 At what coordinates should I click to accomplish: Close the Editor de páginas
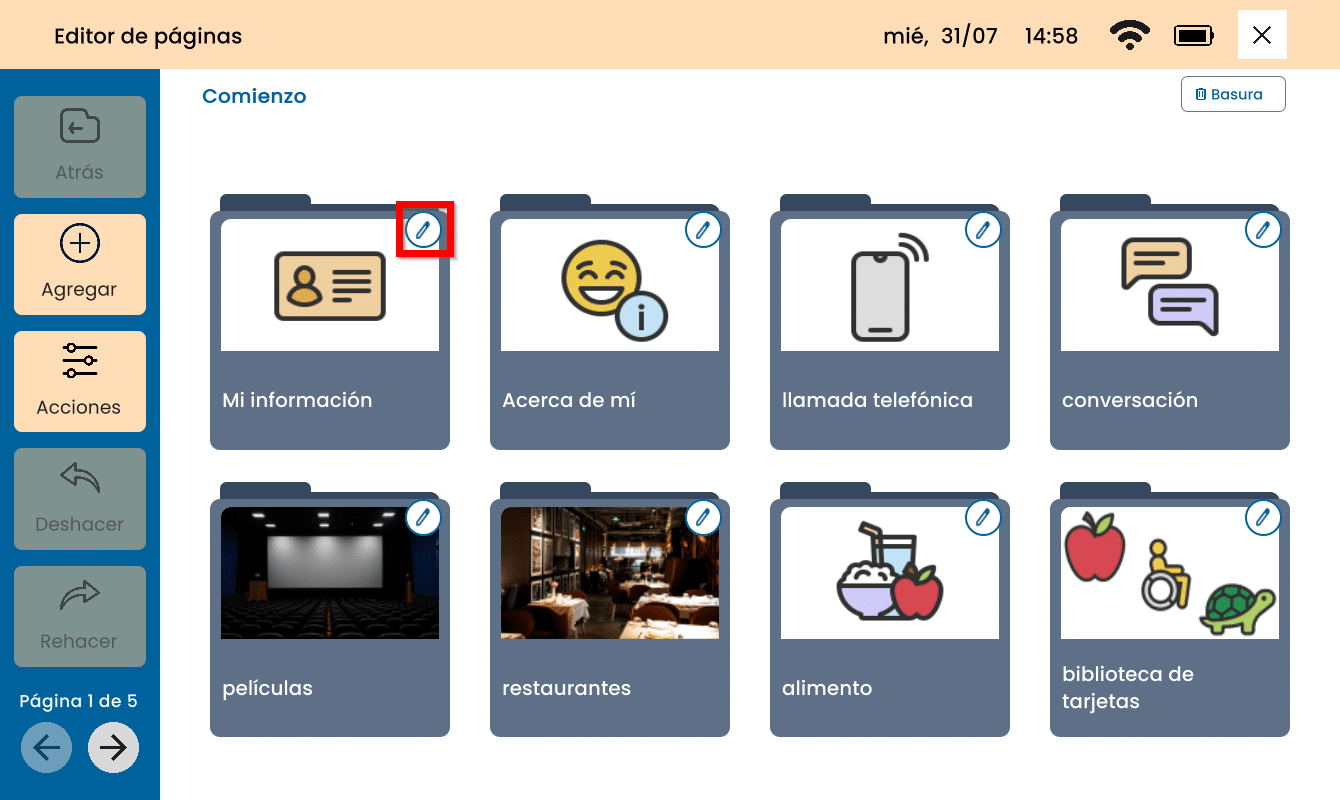coord(1261,36)
